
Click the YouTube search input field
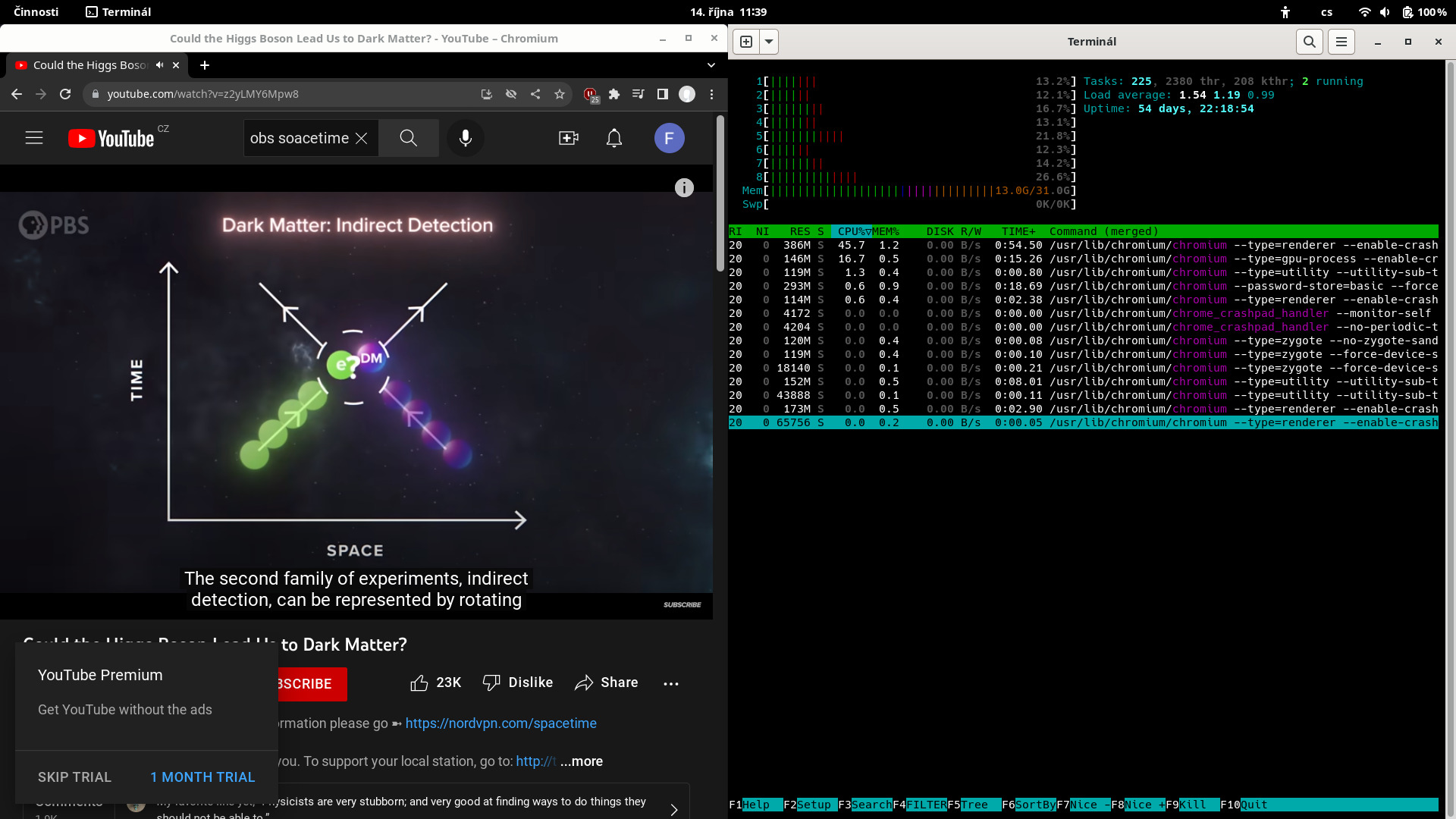click(x=300, y=138)
